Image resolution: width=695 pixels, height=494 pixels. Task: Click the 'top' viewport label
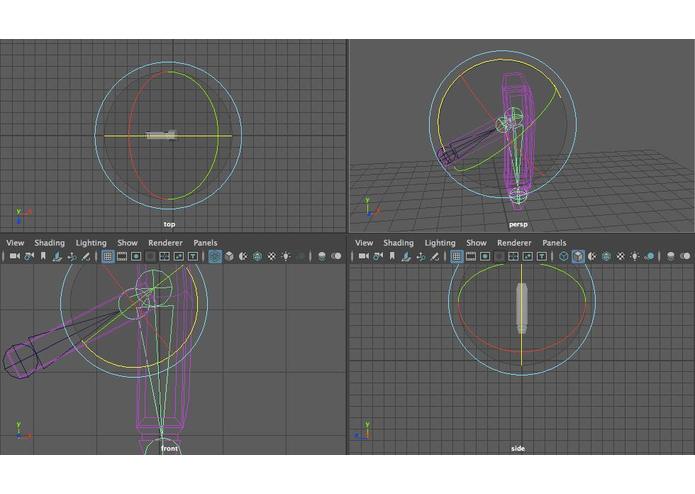point(169,225)
